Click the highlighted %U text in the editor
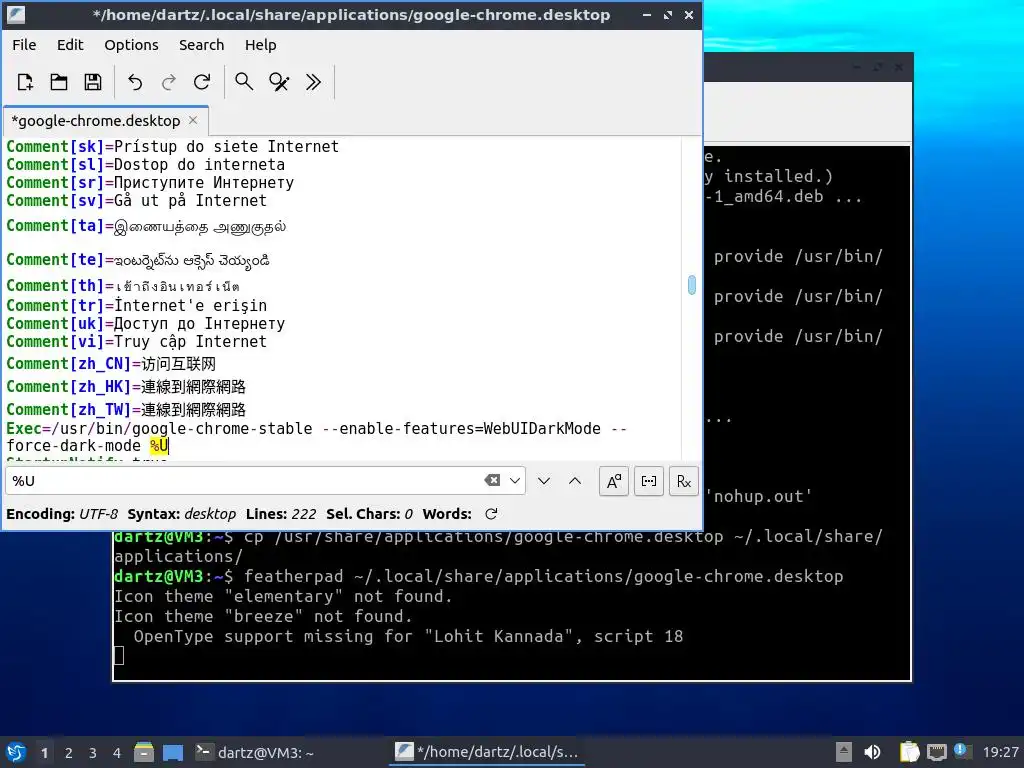The width and height of the screenshot is (1024, 768). 159,446
